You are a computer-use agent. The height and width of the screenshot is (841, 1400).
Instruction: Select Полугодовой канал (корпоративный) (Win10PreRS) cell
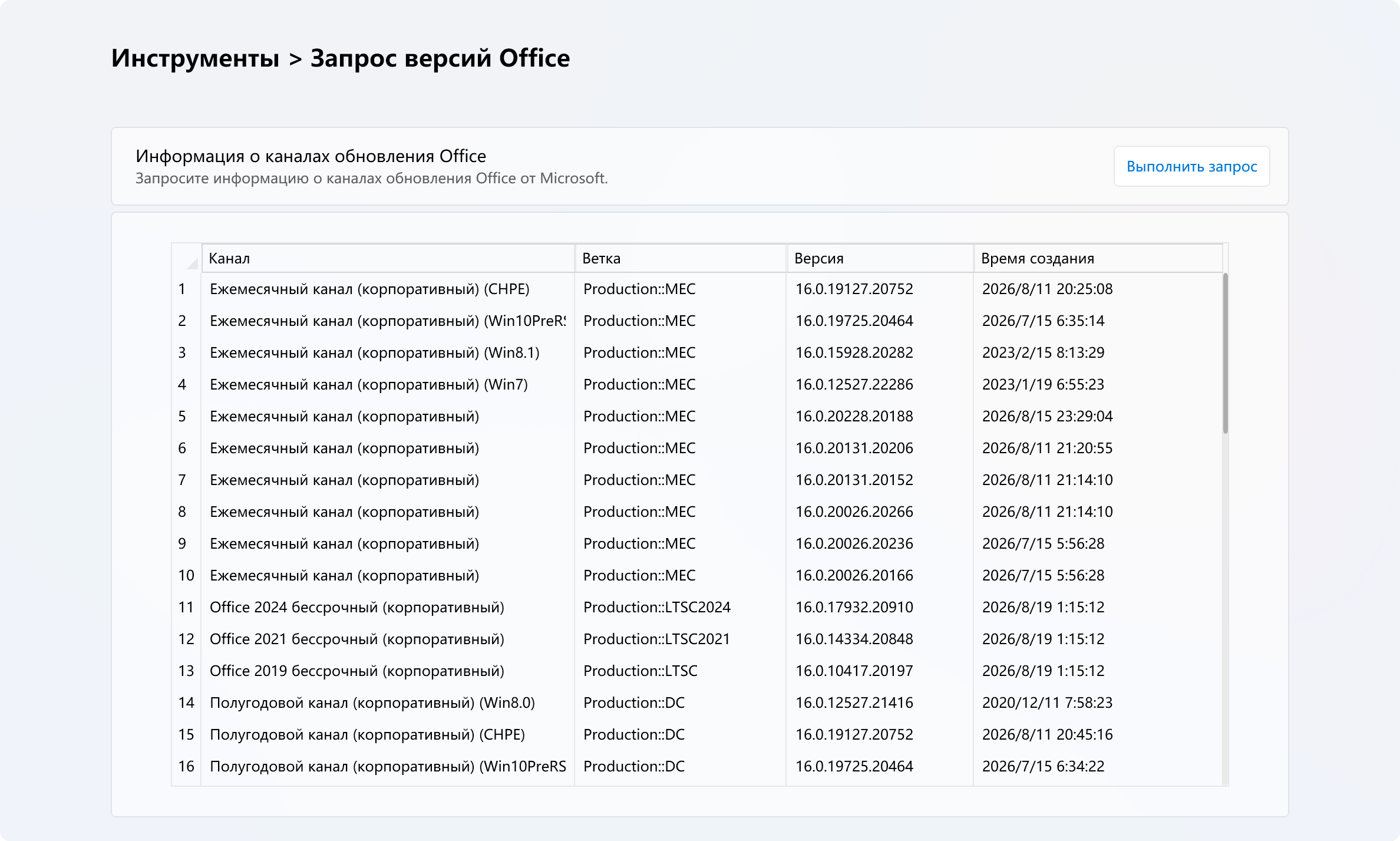tap(388, 766)
